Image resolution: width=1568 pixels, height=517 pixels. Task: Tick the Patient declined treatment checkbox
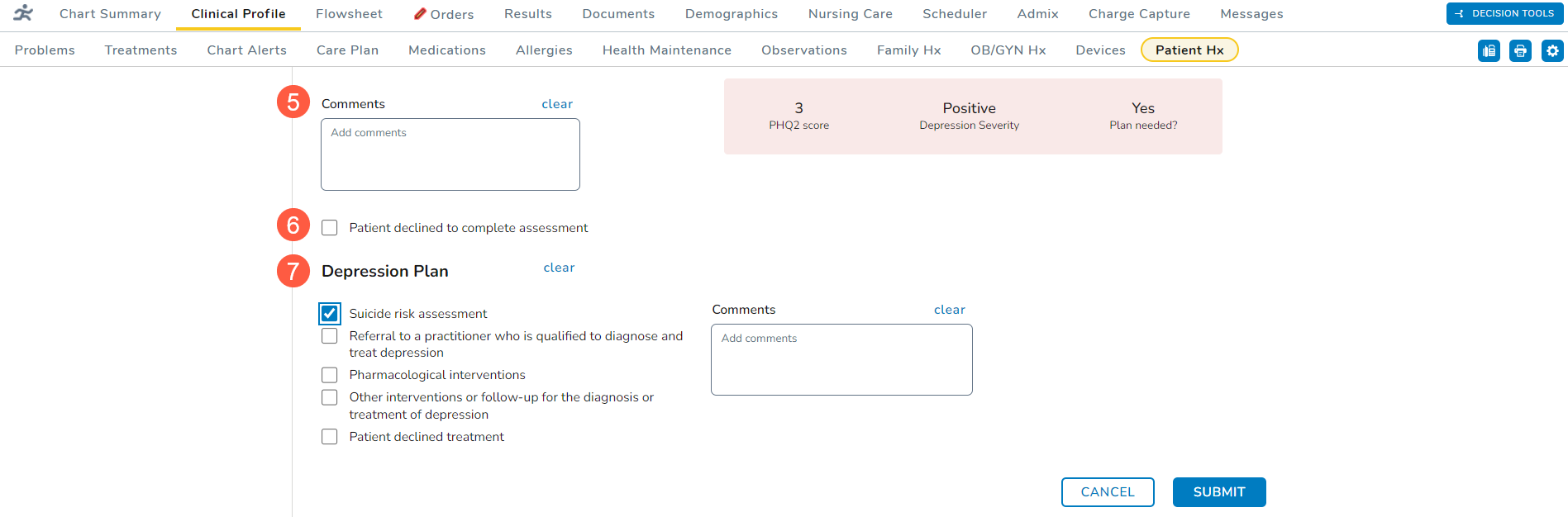pos(330,437)
